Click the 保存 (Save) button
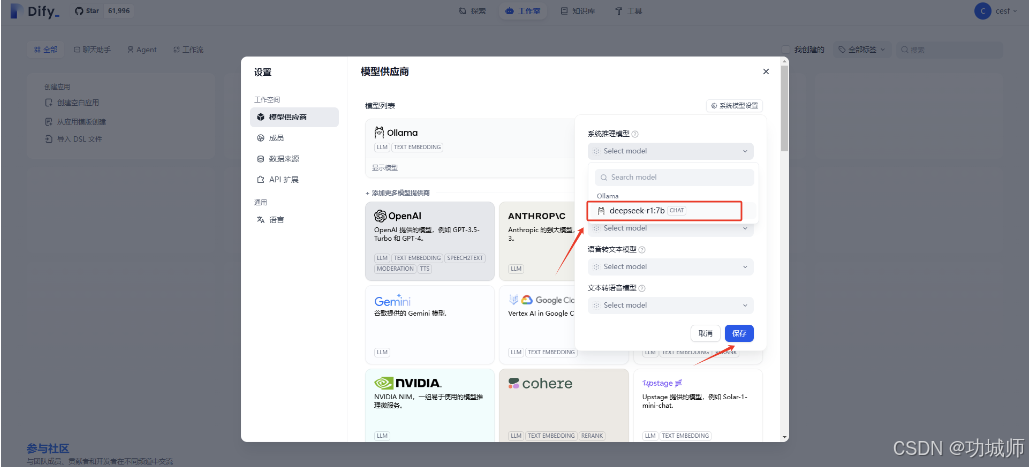This screenshot has width=1029, height=467. tap(740, 333)
